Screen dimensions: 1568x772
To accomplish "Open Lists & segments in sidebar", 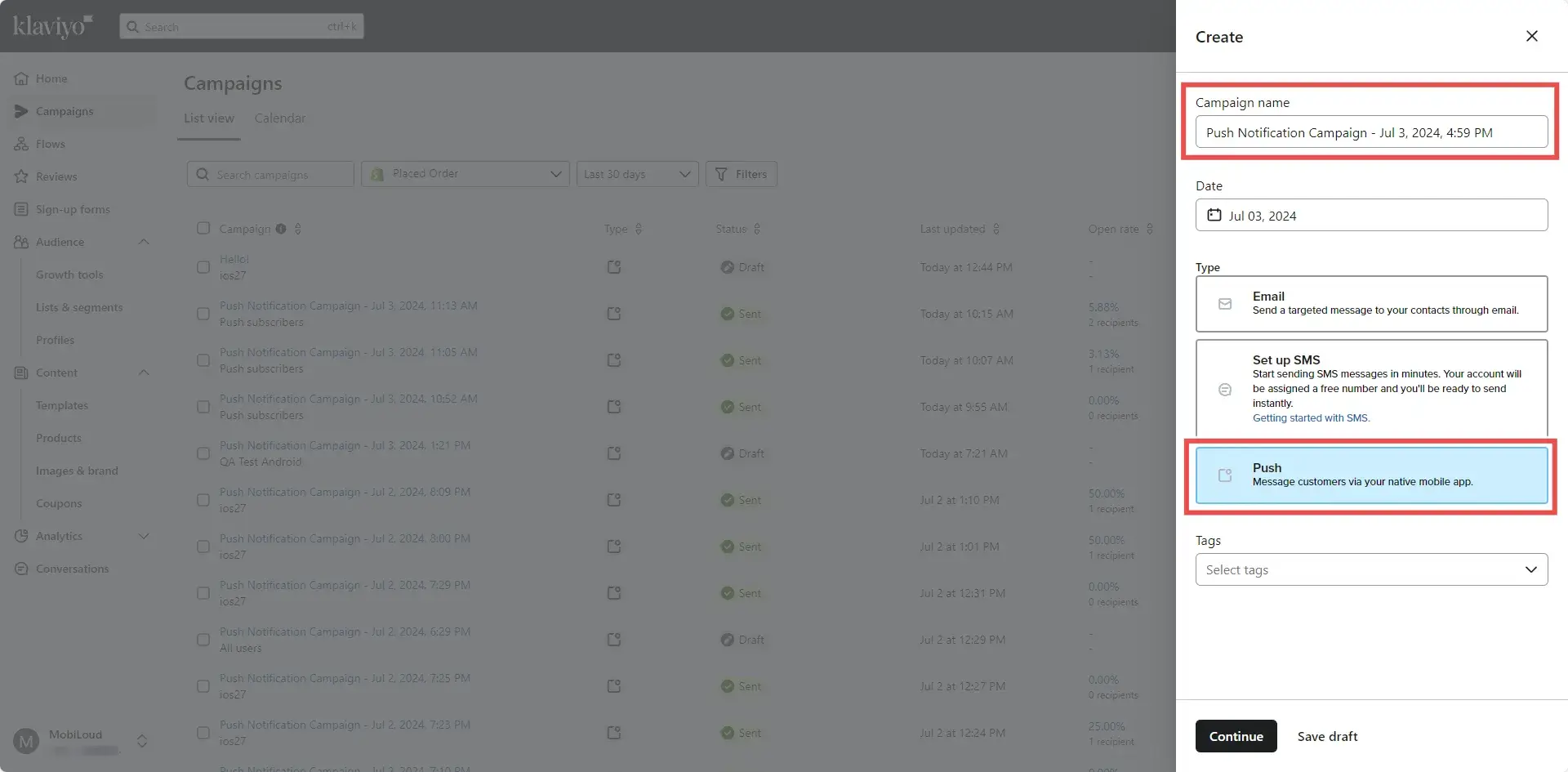I will [79, 307].
